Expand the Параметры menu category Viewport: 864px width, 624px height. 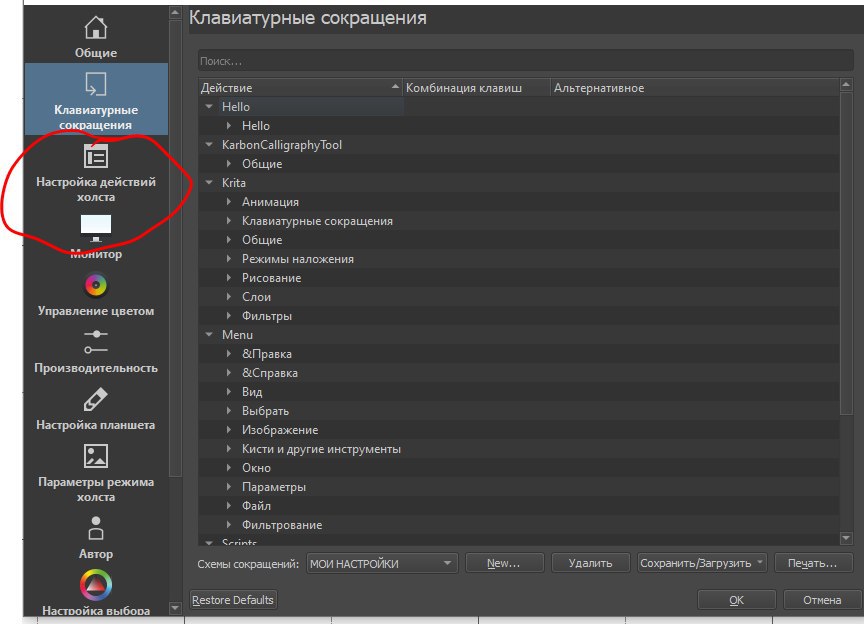tap(229, 487)
